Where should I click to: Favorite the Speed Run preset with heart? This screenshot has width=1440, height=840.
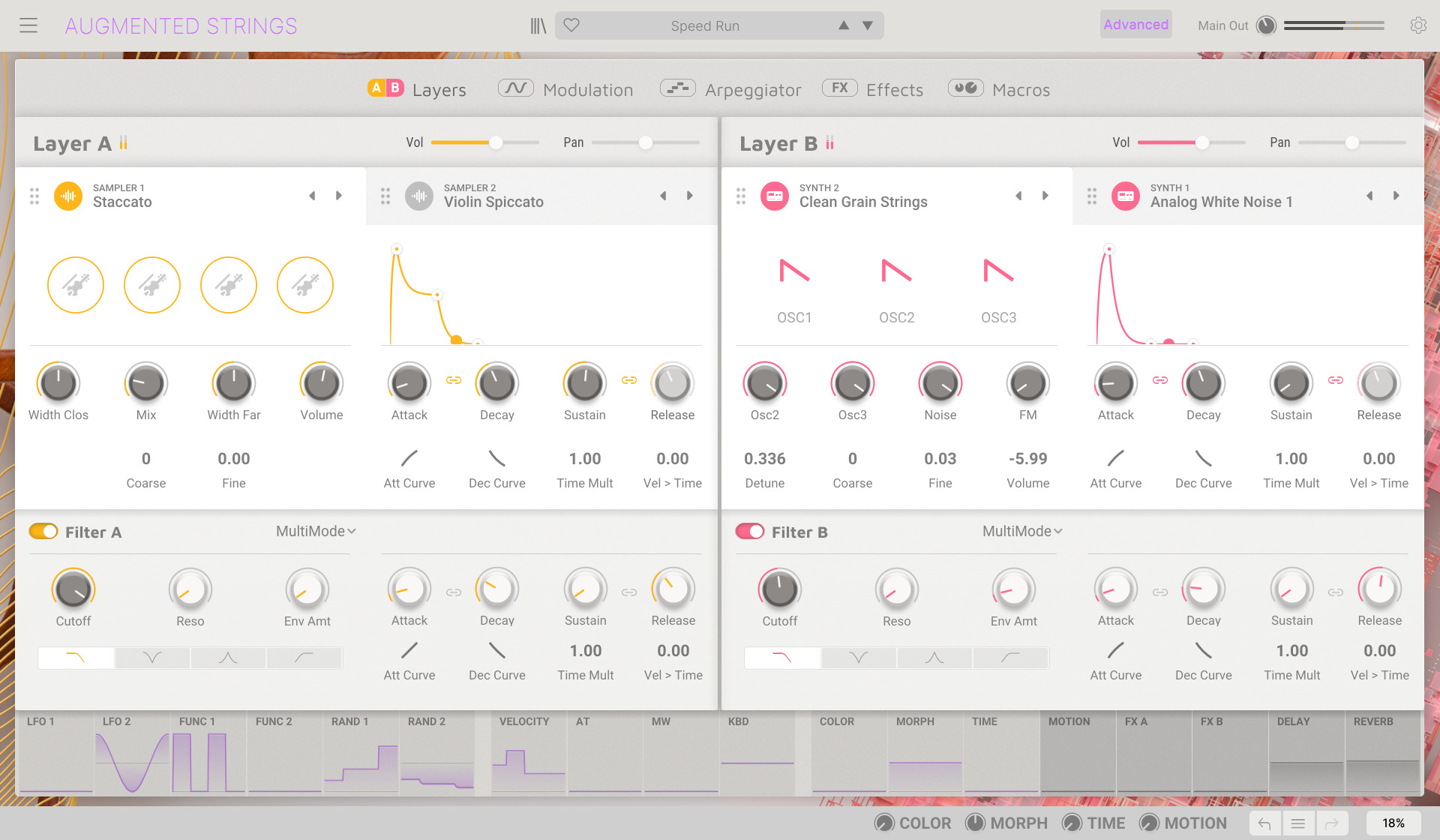571,25
